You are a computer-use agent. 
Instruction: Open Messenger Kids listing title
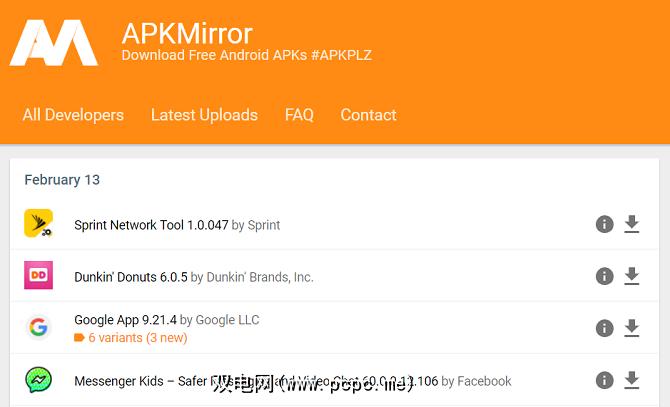click(256, 381)
